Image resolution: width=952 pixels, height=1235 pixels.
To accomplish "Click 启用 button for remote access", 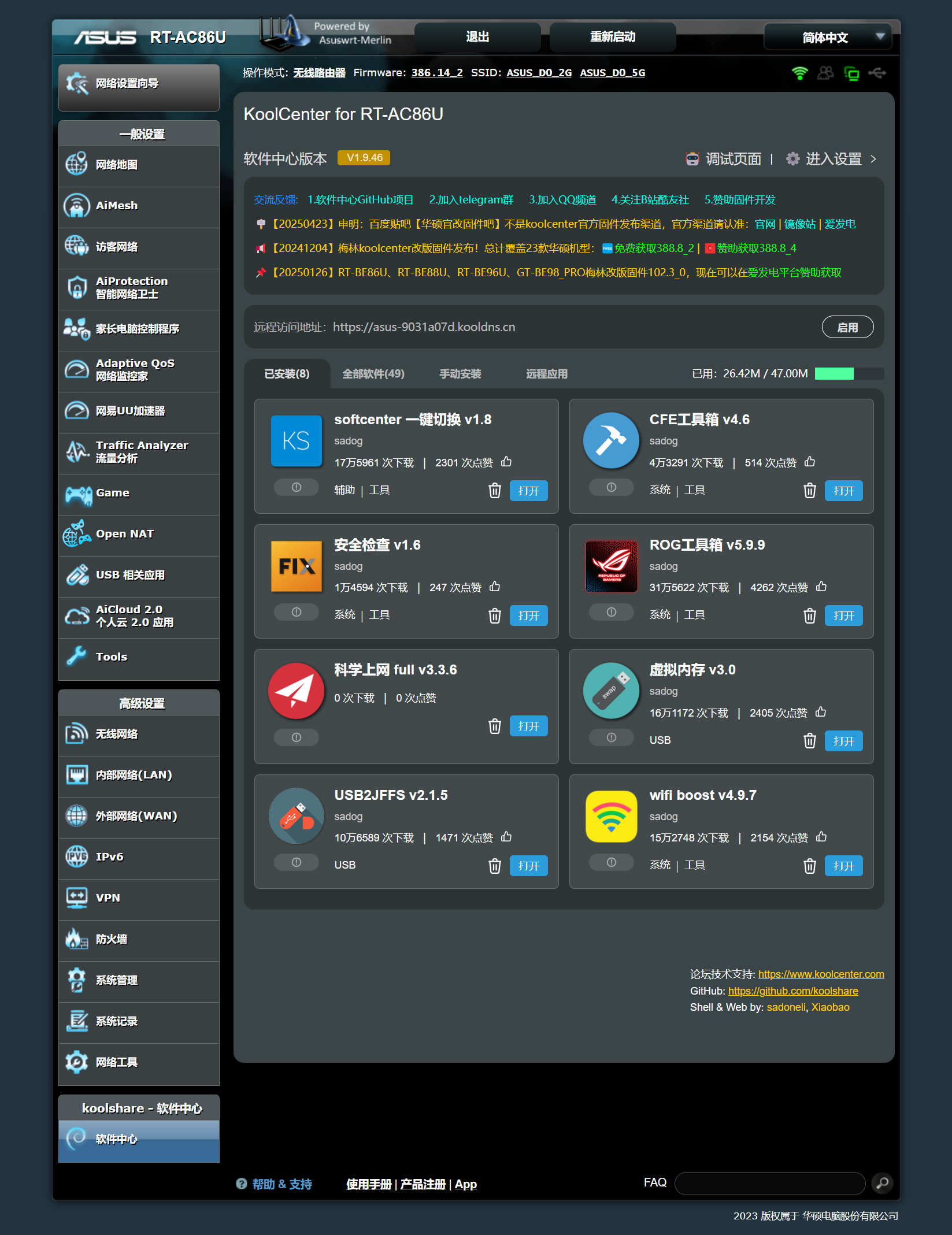I will 847,327.
